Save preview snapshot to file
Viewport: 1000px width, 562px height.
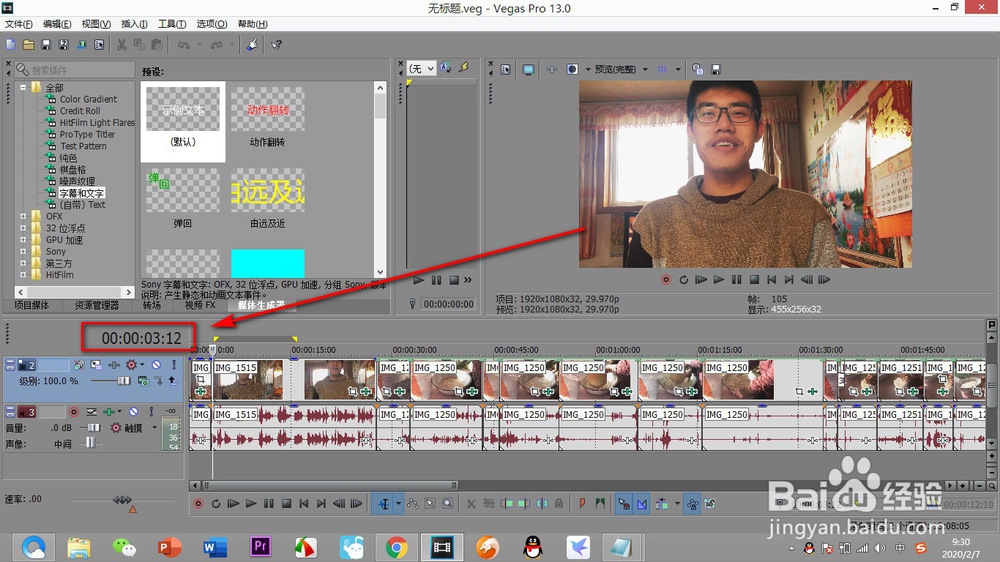click(x=716, y=70)
